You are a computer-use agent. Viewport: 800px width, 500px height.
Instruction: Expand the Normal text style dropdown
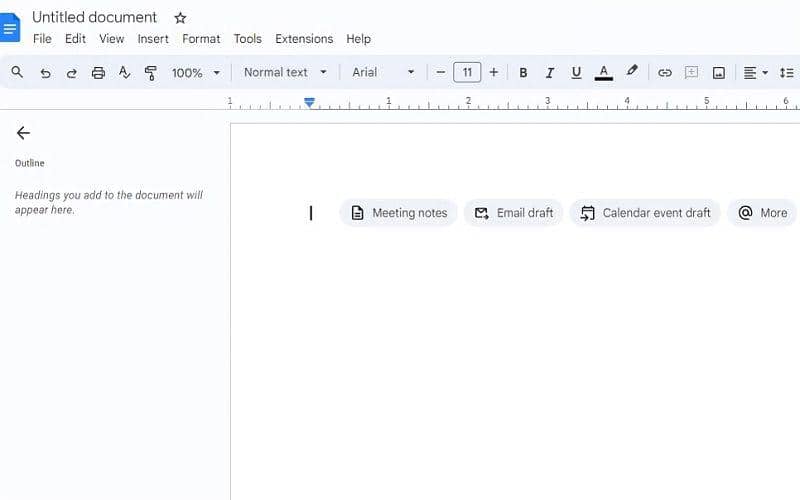tap(285, 72)
